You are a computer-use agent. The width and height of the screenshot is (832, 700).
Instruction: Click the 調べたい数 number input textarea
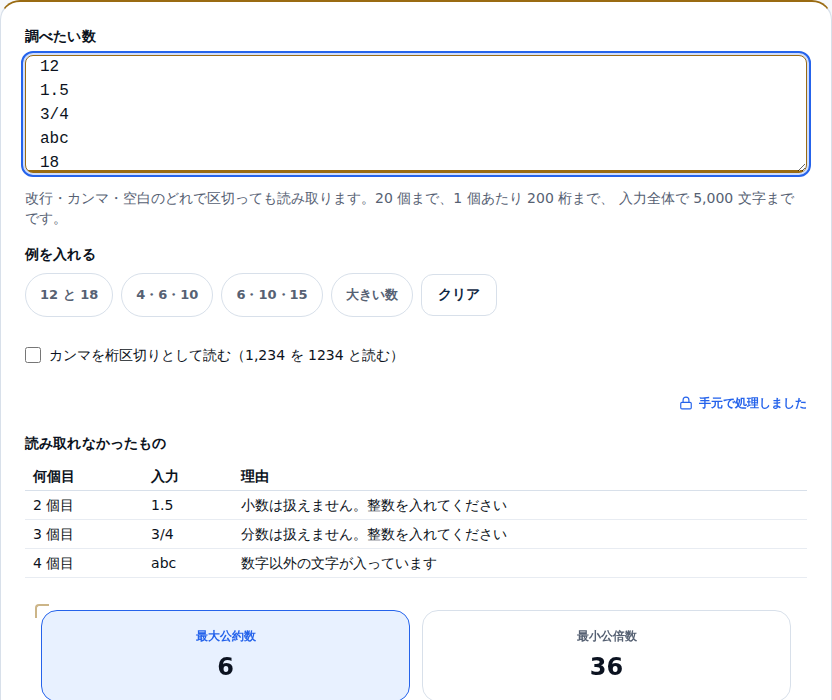416,114
